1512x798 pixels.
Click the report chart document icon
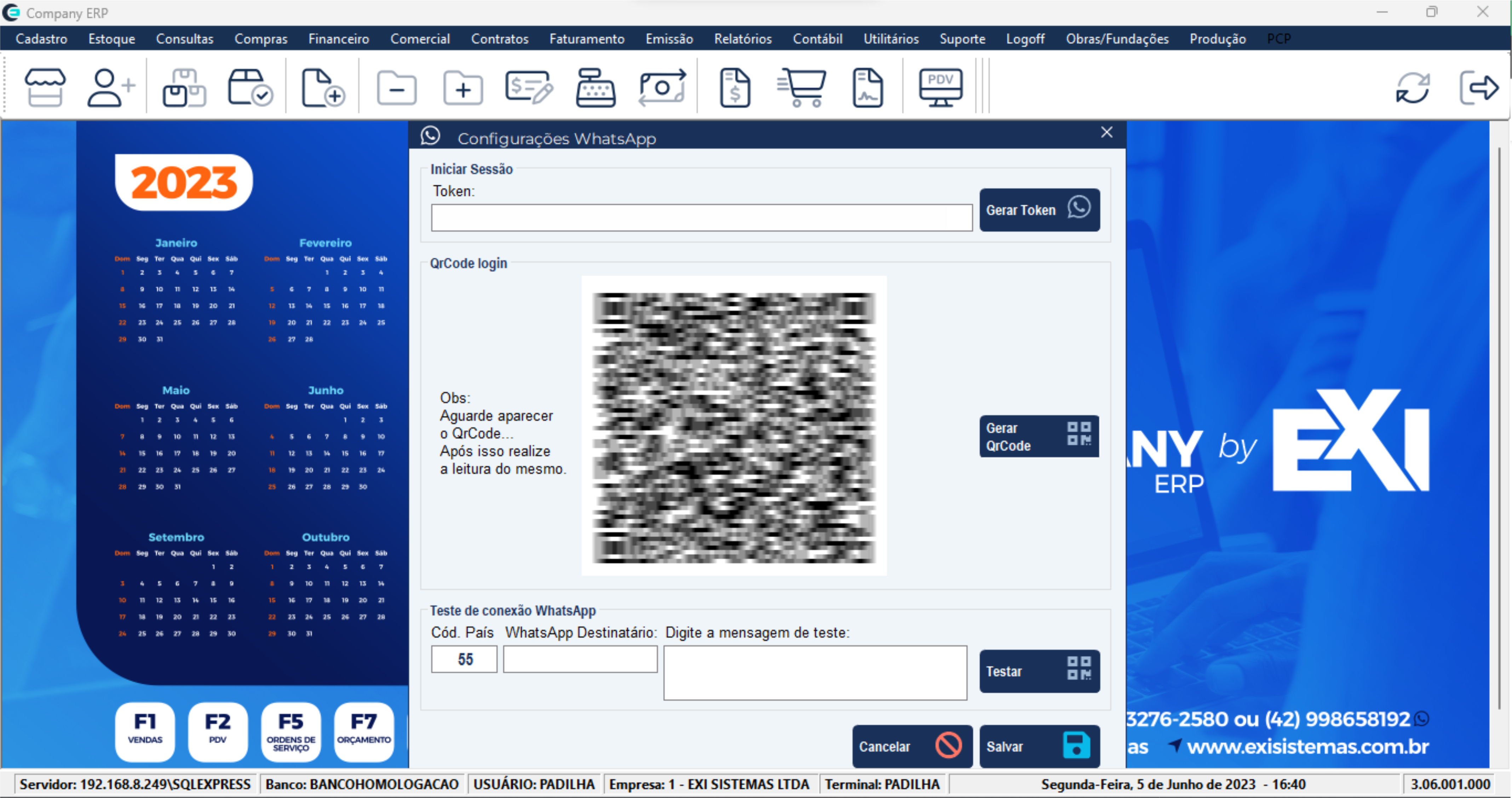868,87
